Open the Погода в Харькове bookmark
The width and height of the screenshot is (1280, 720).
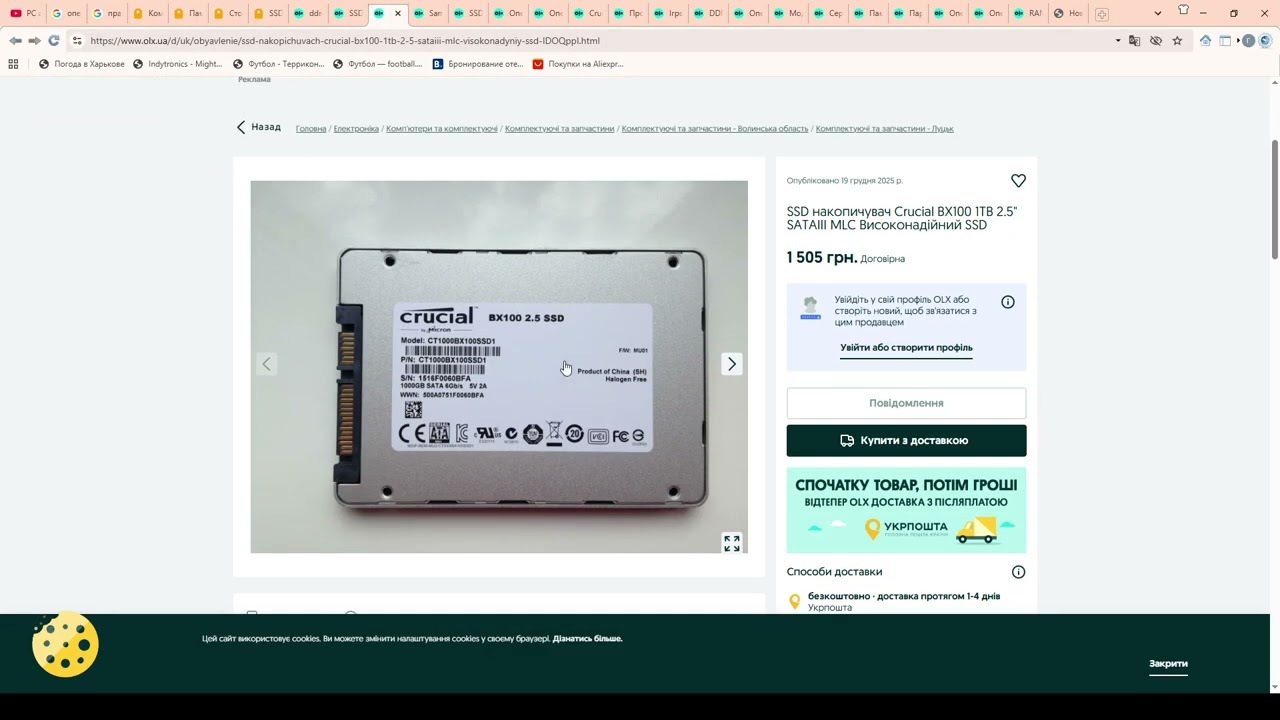(82, 64)
